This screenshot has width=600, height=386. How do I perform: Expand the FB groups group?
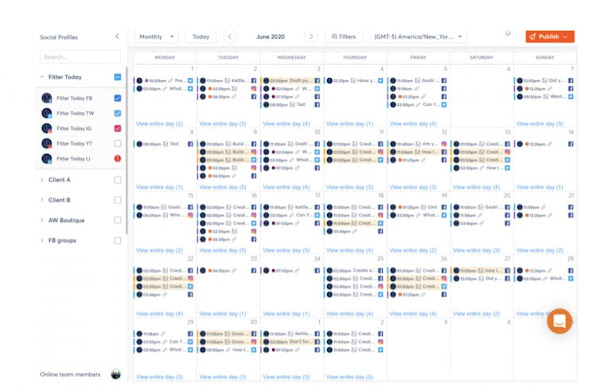[42, 240]
